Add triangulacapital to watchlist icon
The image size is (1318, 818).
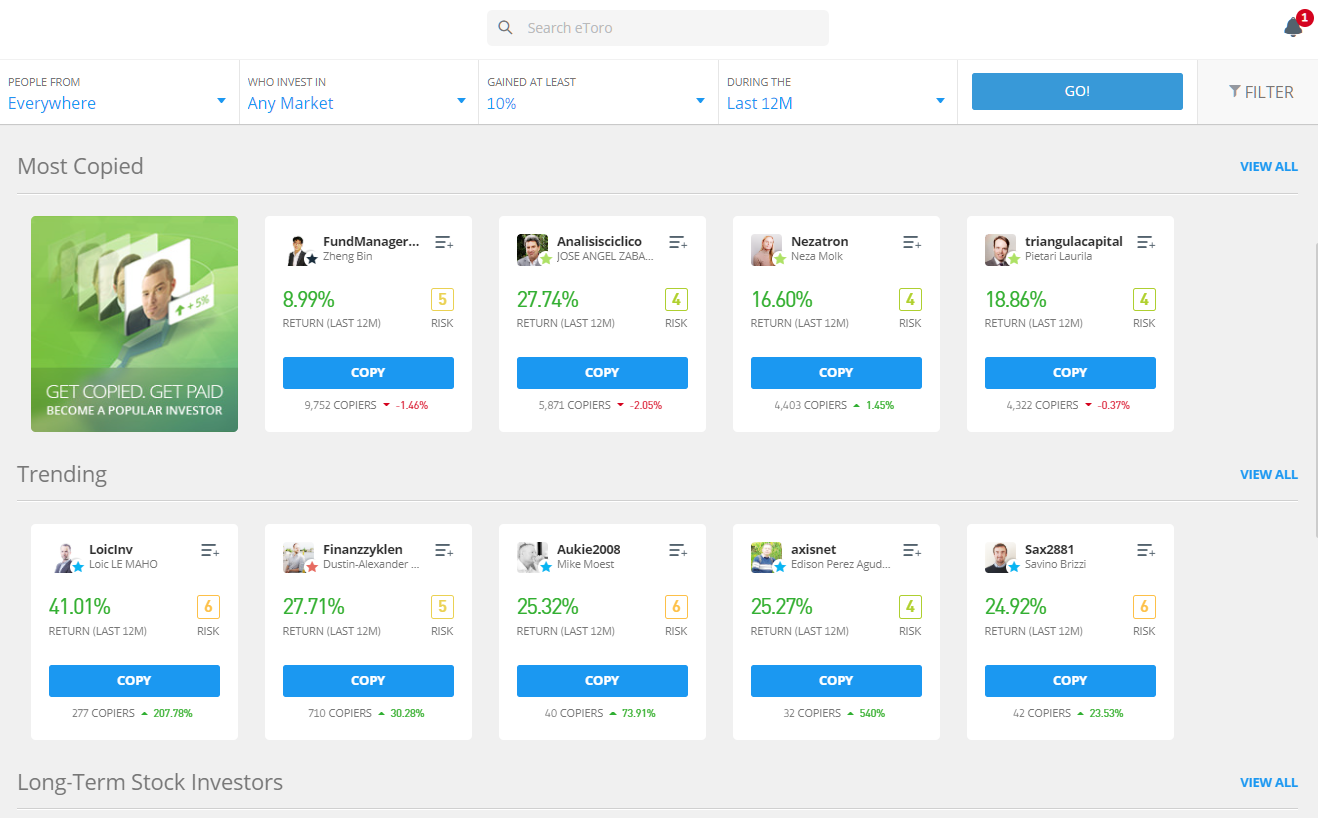tap(1146, 242)
